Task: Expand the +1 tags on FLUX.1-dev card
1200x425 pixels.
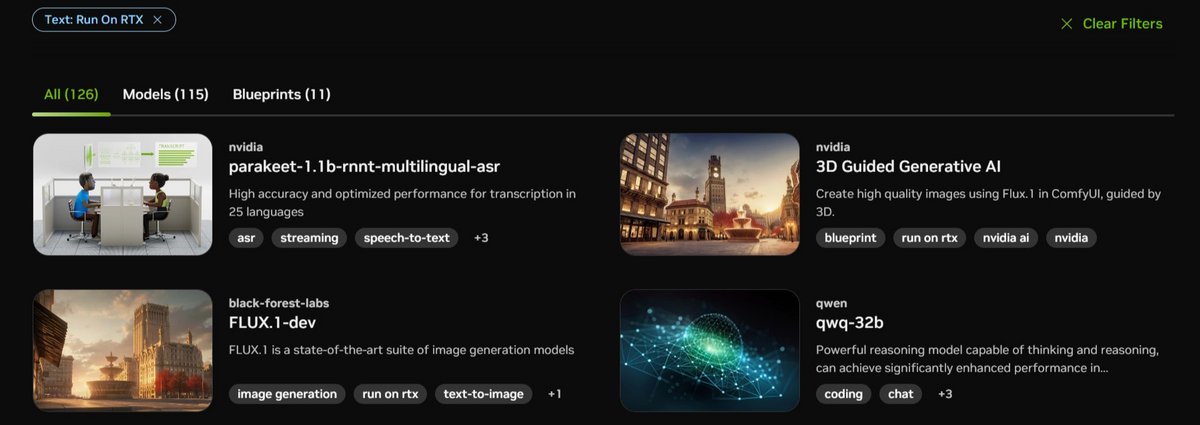Action: [x=555, y=394]
